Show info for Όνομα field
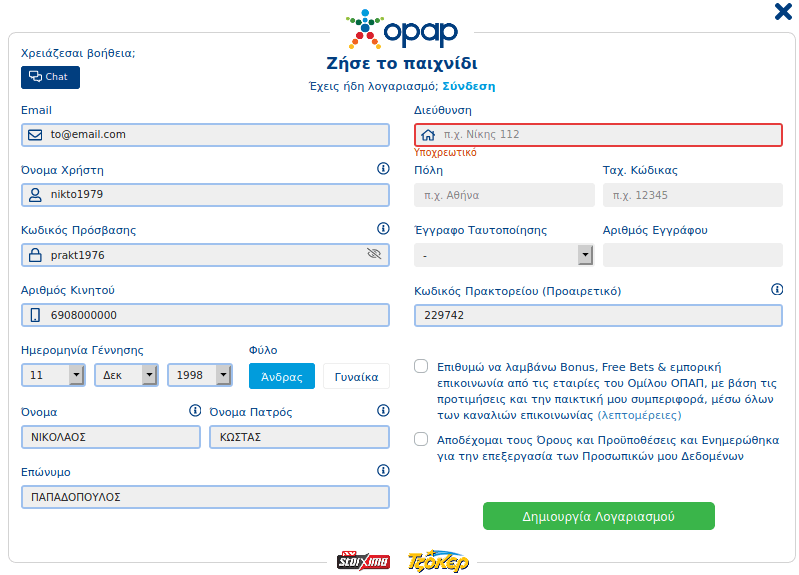The height and width of the screenshot is (575, 799). click(x=195, y=410)
